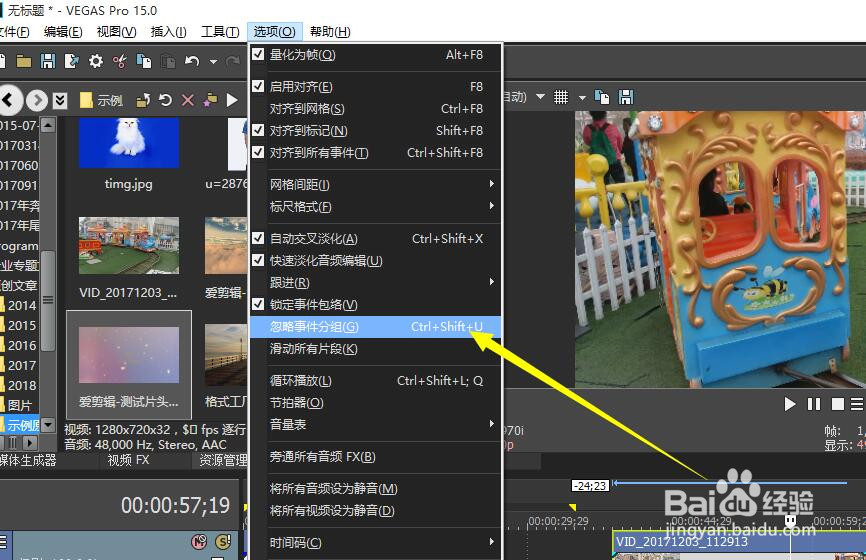
Task: Select 将所有音频设为静音 menu item
Action: pos(376,489)
